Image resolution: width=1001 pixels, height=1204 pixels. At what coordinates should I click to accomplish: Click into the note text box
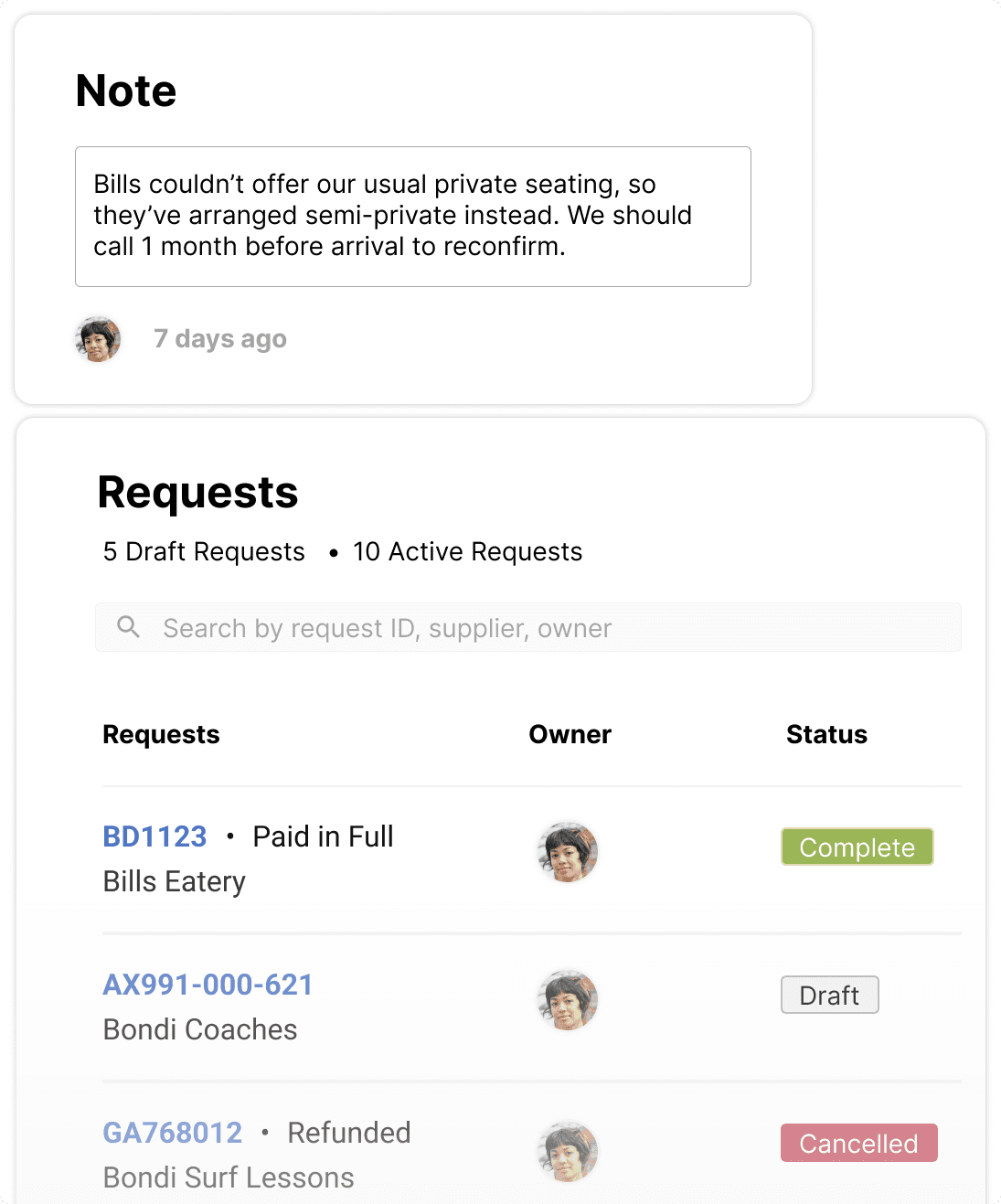(412, 217)
